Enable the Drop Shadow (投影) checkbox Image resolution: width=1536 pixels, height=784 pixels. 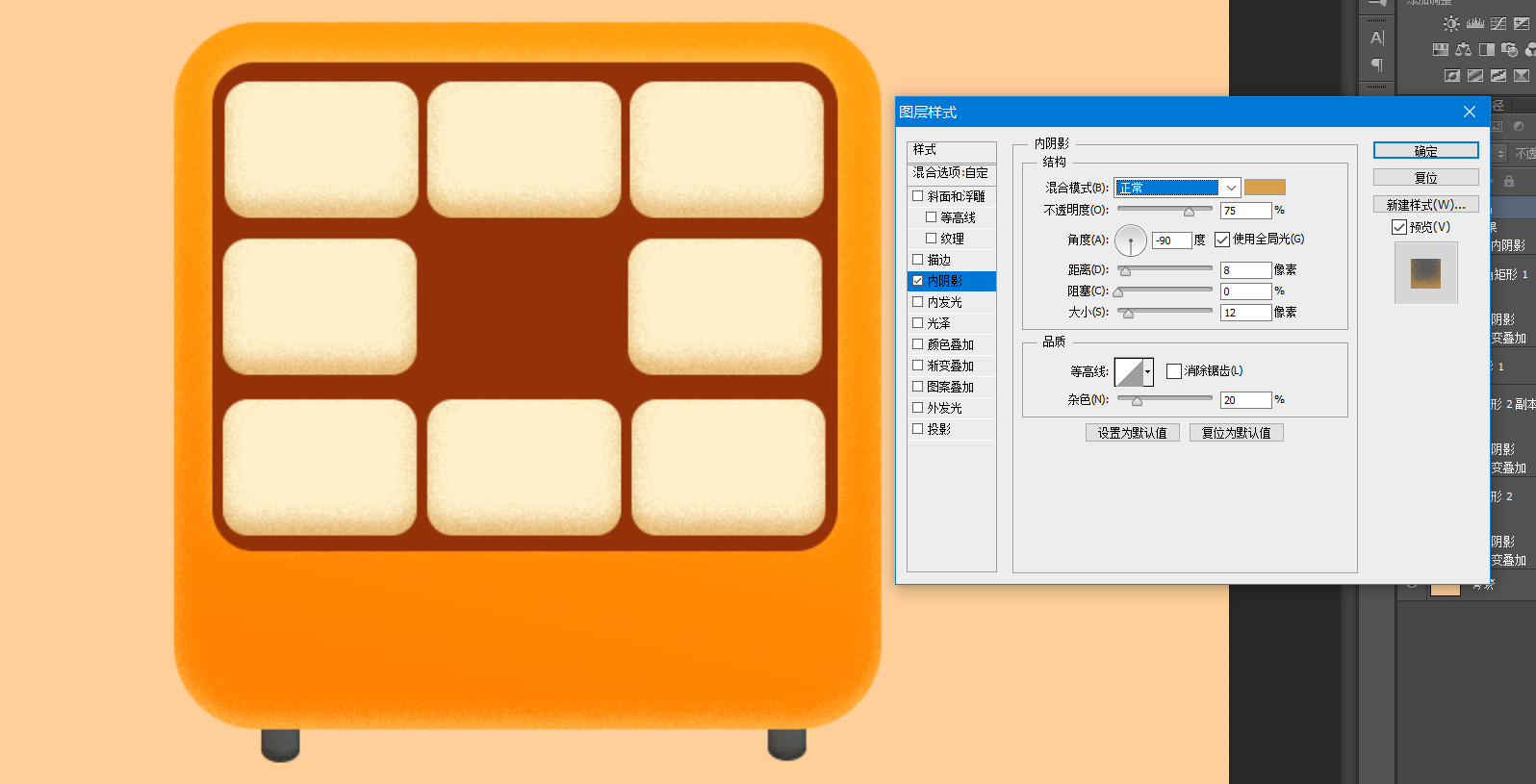918,429
